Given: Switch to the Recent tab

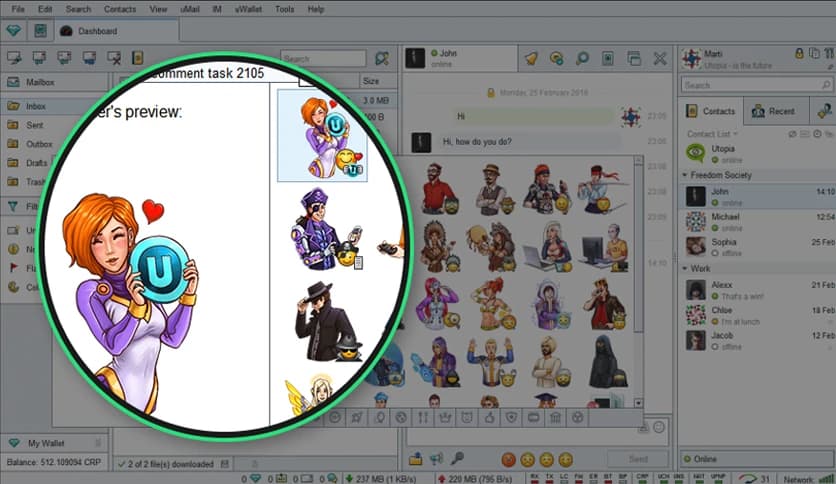Looking at the screenshot, I should (776, 111).
